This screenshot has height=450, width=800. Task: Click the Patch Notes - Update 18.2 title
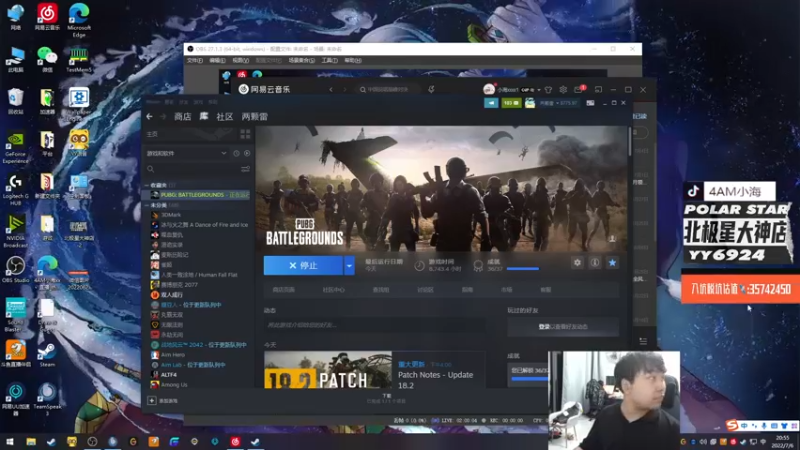click(x=435, y=380)
